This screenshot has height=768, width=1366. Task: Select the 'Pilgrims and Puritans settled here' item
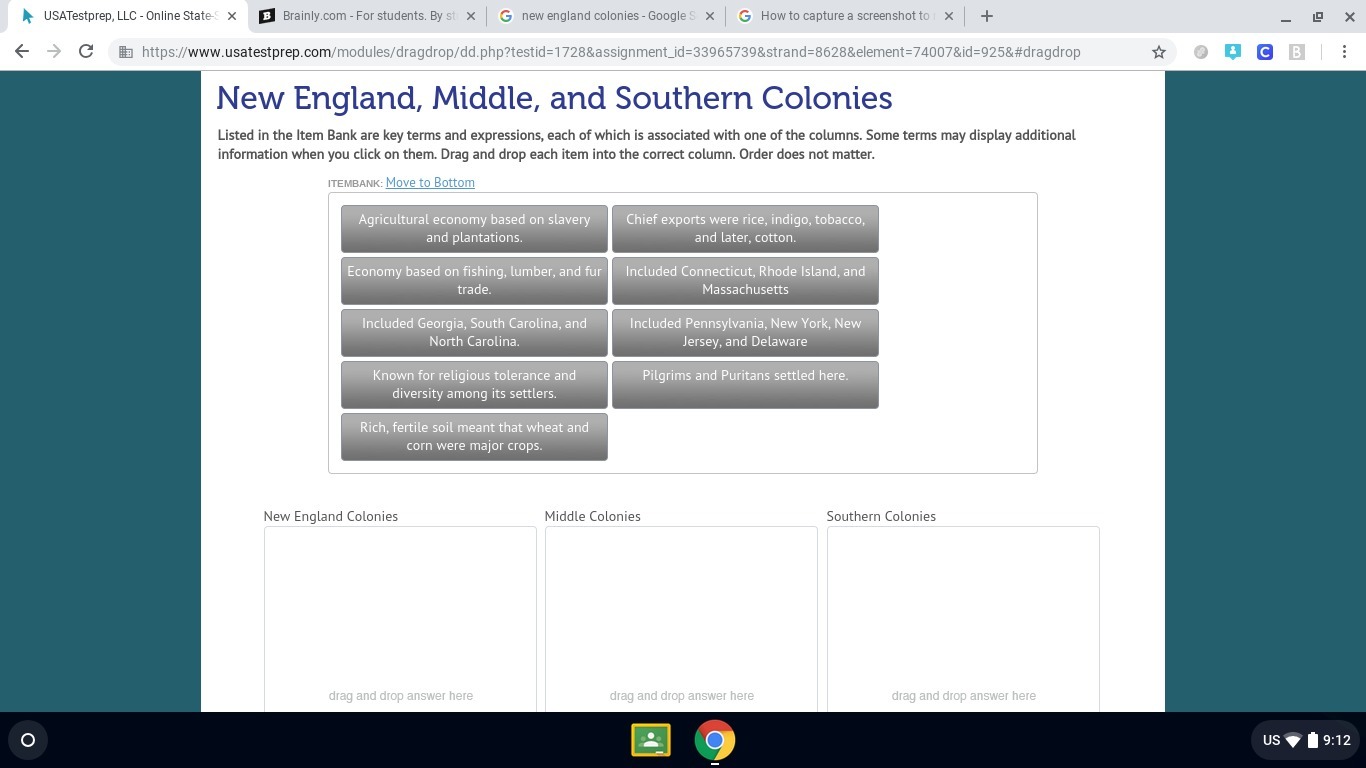745,384
